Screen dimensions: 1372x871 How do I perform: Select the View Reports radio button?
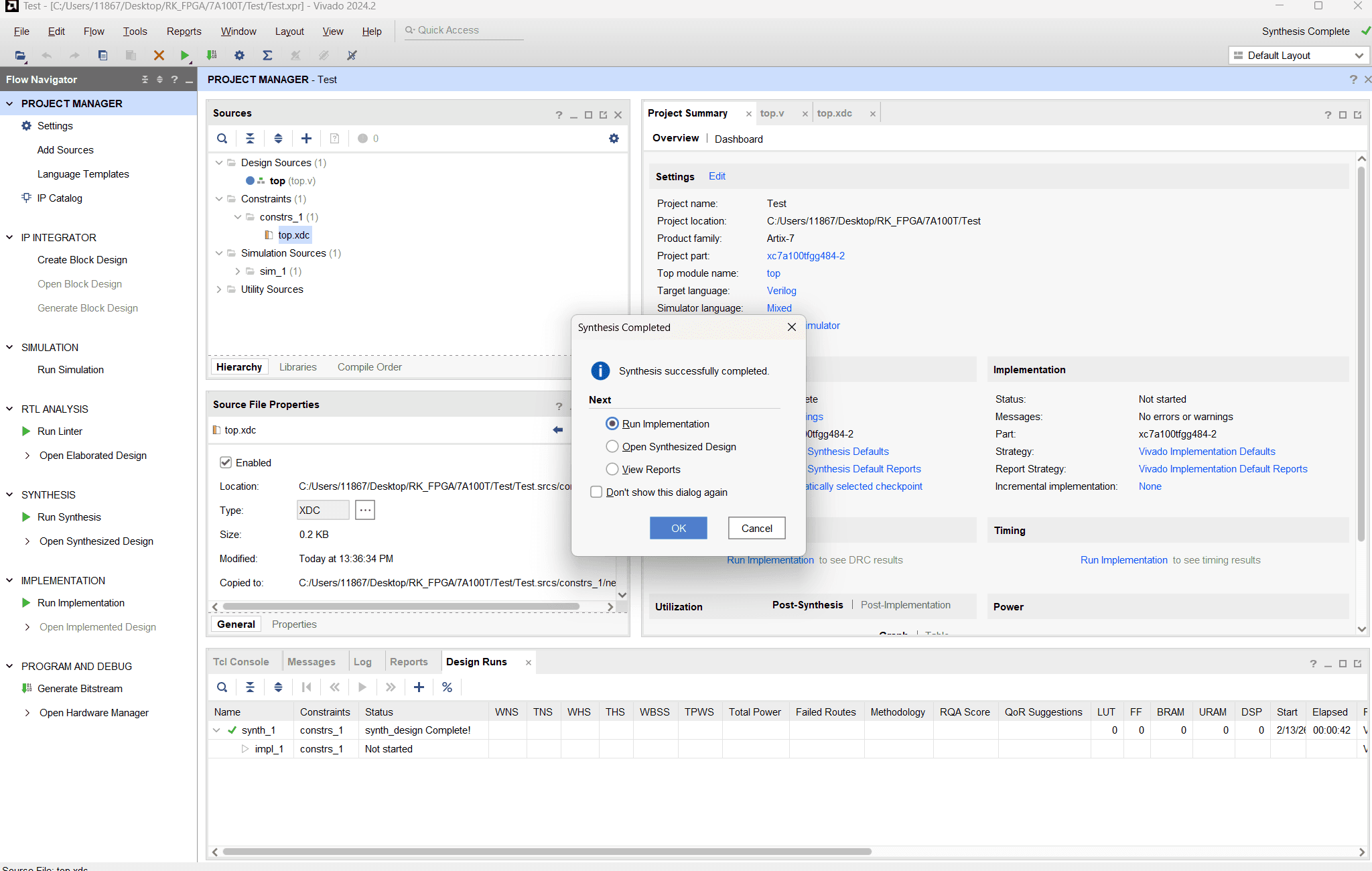[x=612, y=470]
